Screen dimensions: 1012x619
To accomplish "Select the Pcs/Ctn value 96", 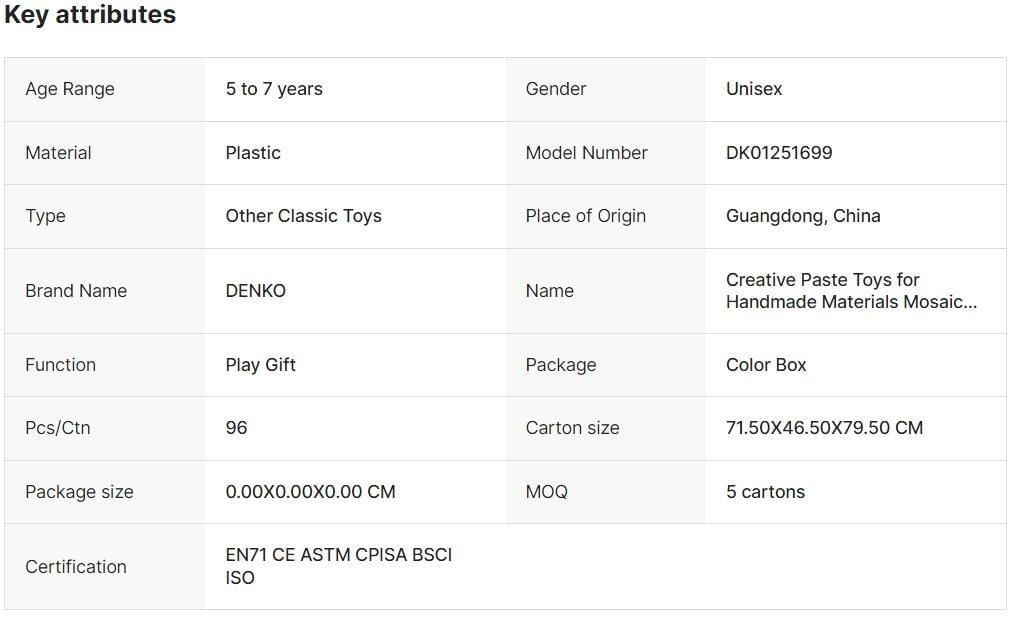I will 237,428.
